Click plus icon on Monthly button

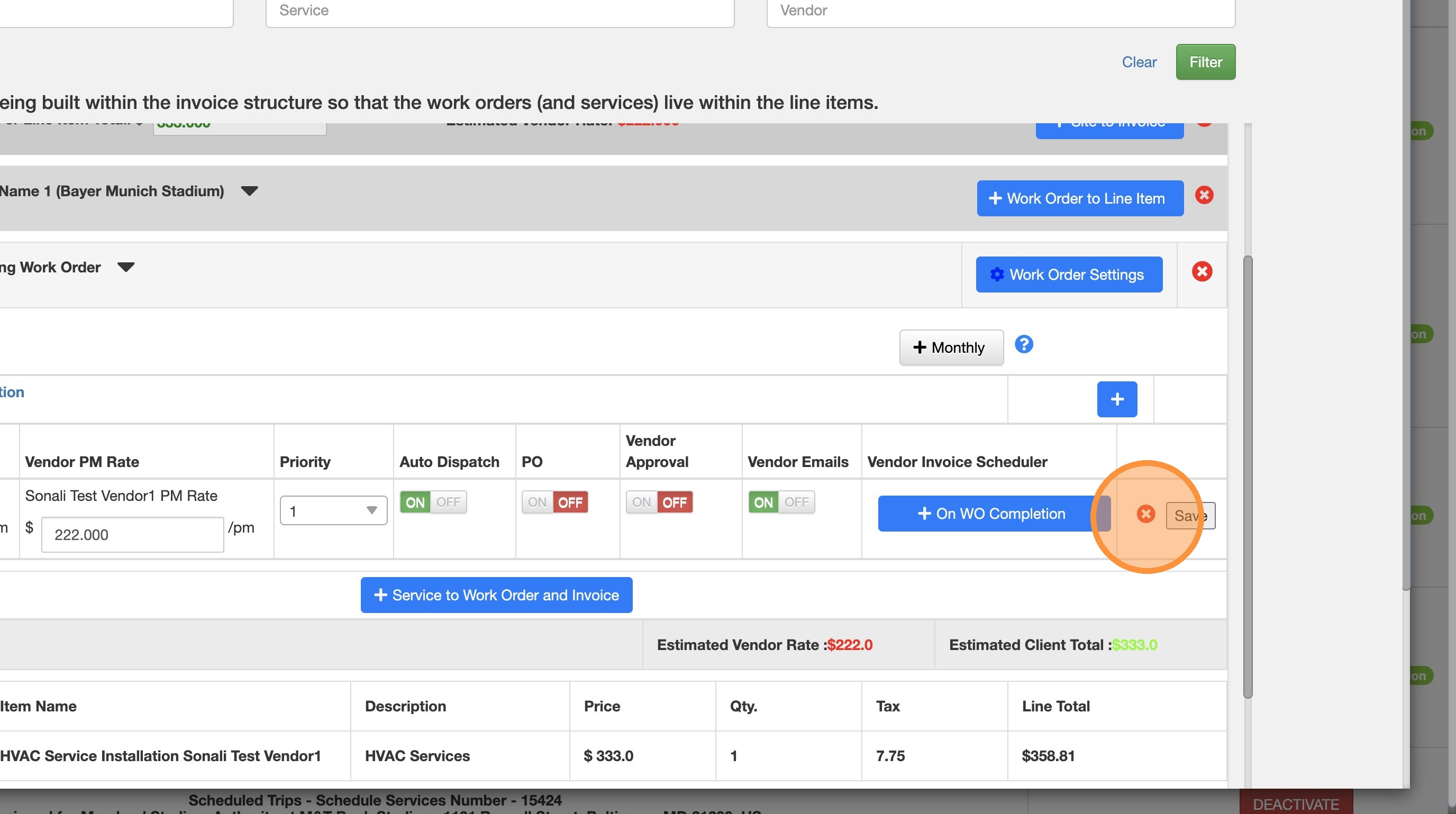920,347
